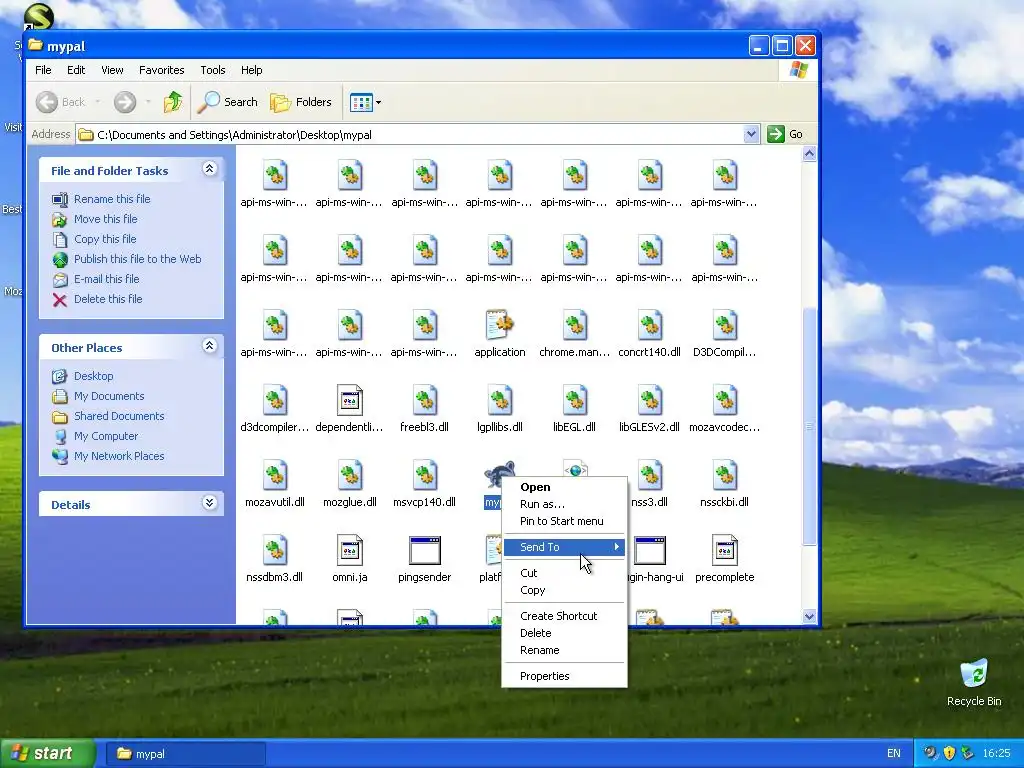Click the scrollbar up arrow
1024x768 pixels.
pos(809,154)
